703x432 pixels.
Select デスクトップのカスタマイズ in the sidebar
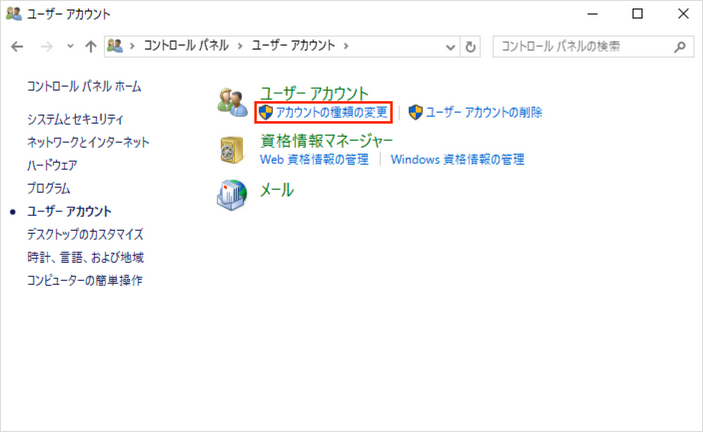85,234
